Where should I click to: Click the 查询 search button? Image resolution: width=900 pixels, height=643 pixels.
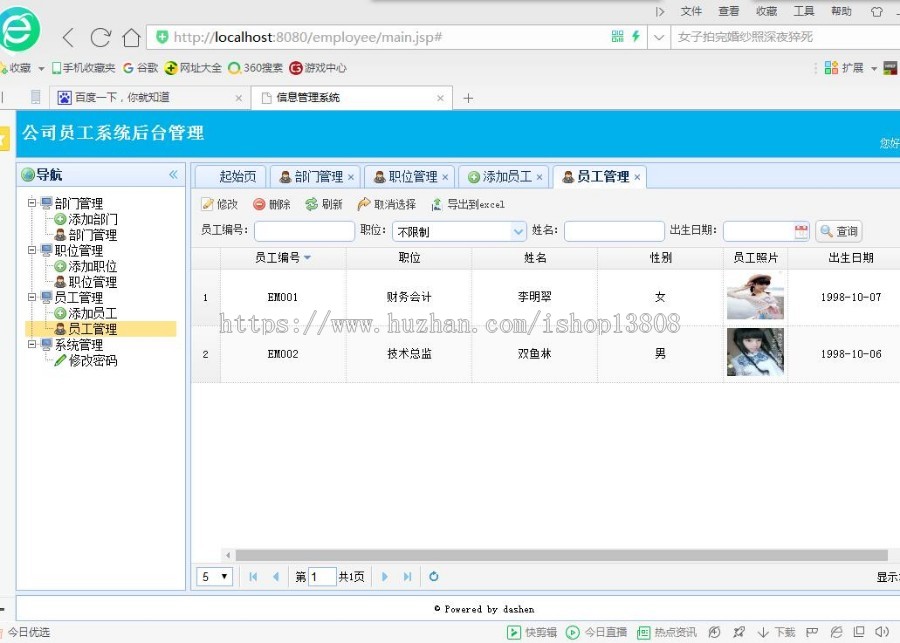(838, 231)
